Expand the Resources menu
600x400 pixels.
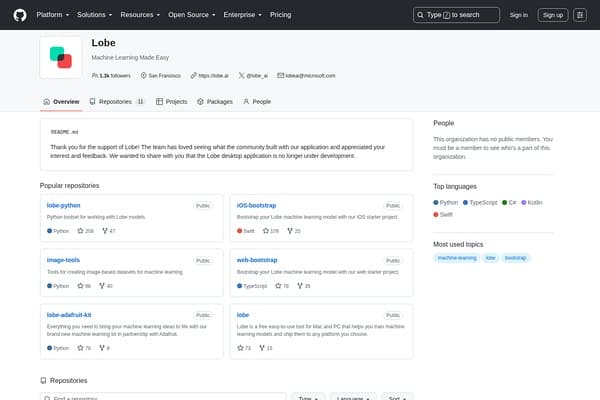point(140,15)
